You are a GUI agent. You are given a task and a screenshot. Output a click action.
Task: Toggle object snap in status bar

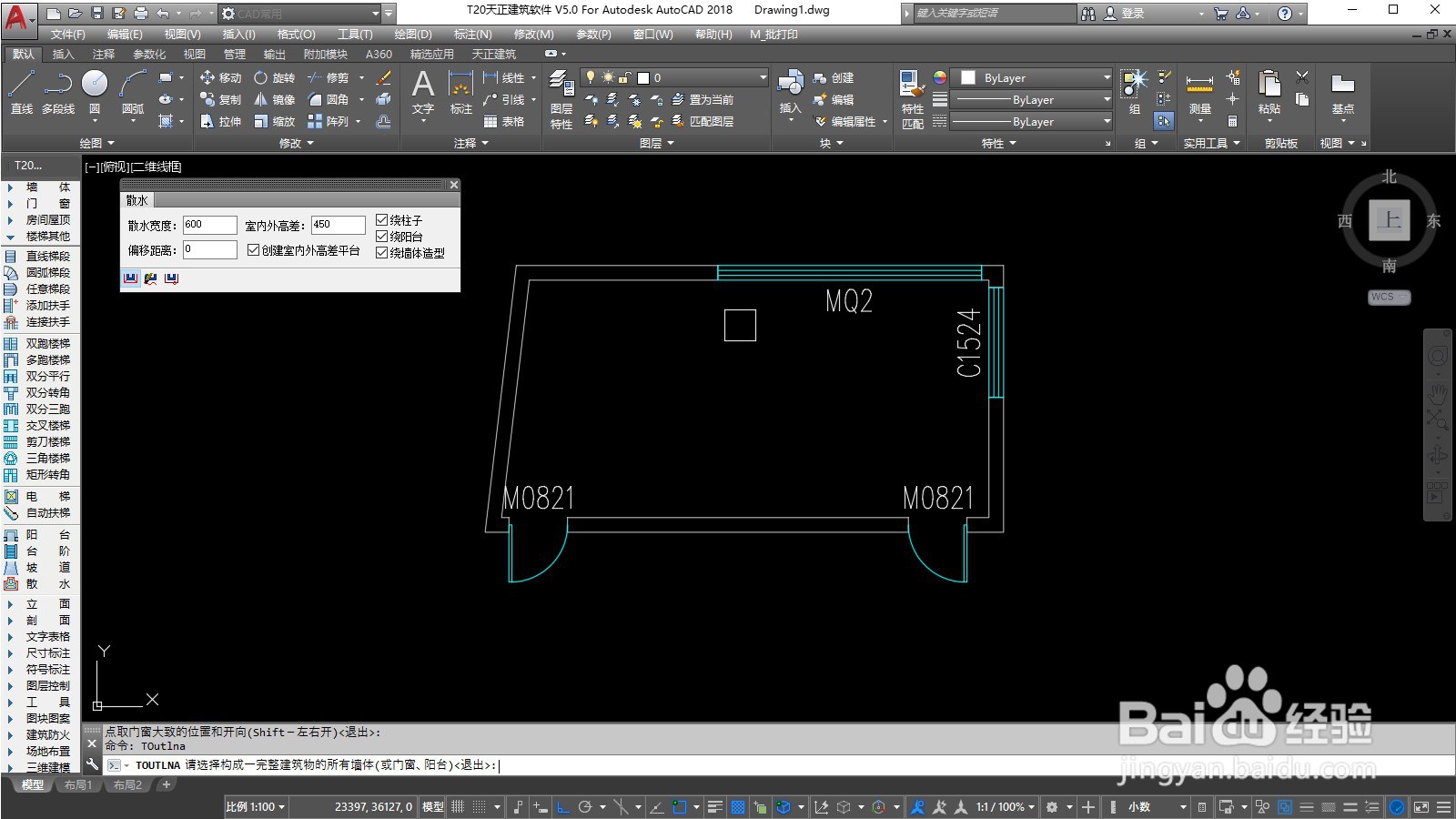click(680, 806)
